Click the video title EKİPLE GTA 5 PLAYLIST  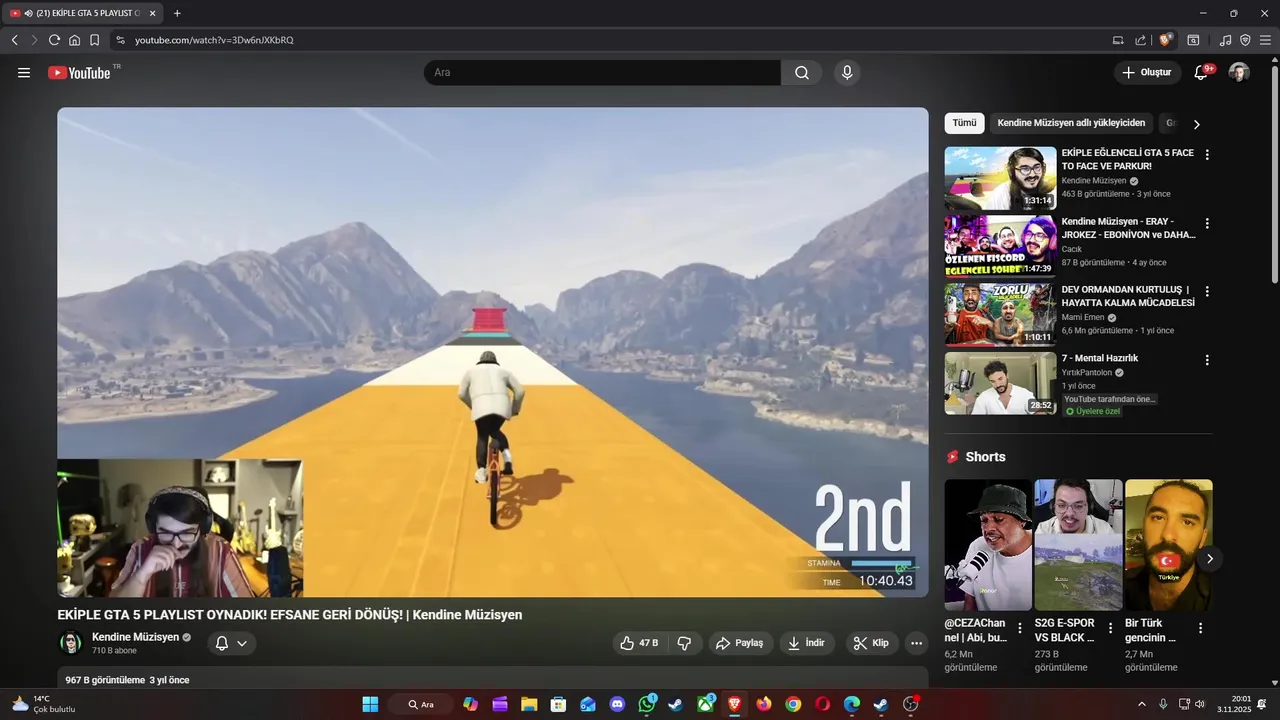[x=290, y=615]
